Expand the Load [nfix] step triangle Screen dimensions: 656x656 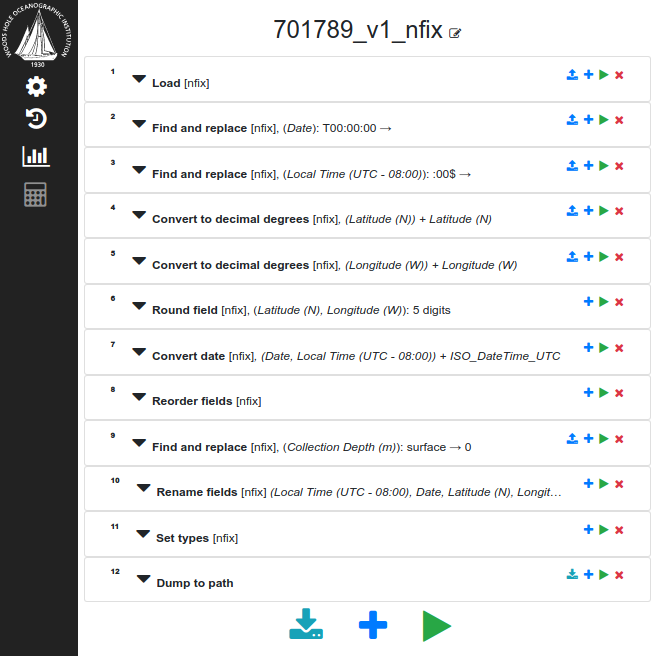(x=139, y=79)
